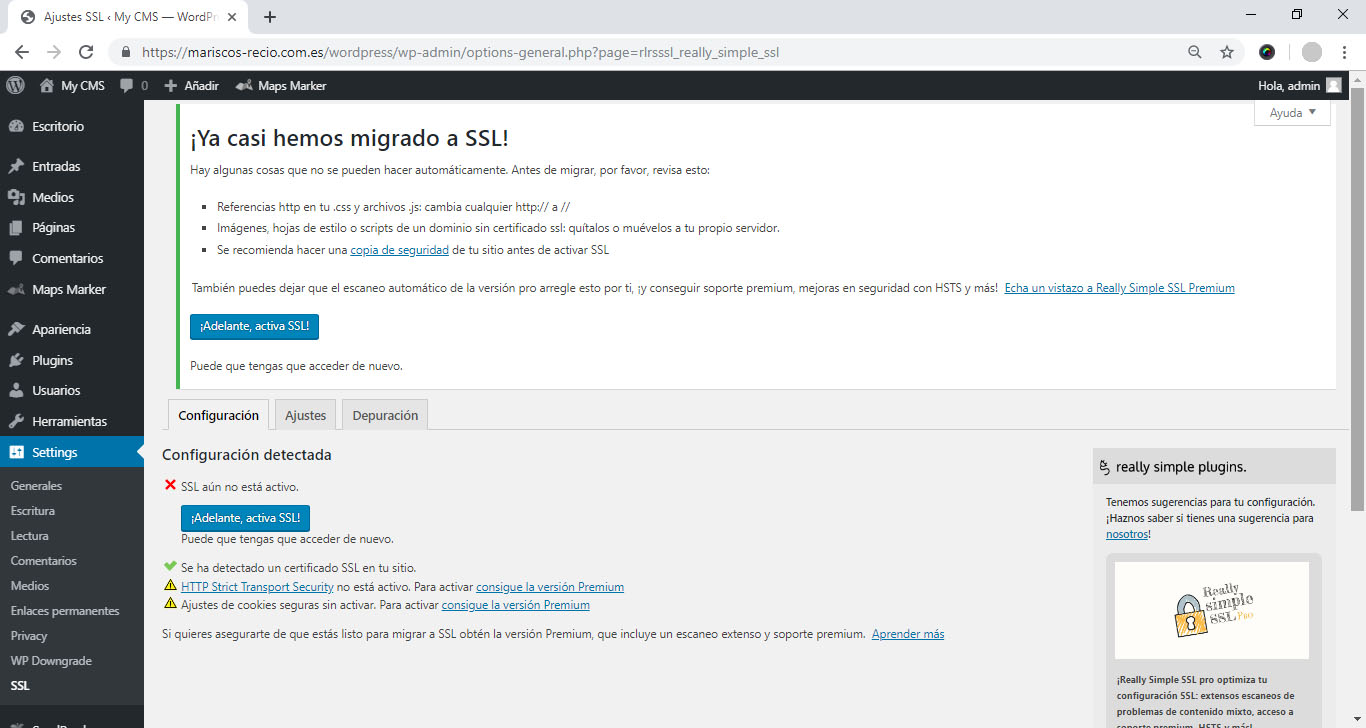Open the SSL settings submenu
1366x728 pixels.
pos(20,686)
